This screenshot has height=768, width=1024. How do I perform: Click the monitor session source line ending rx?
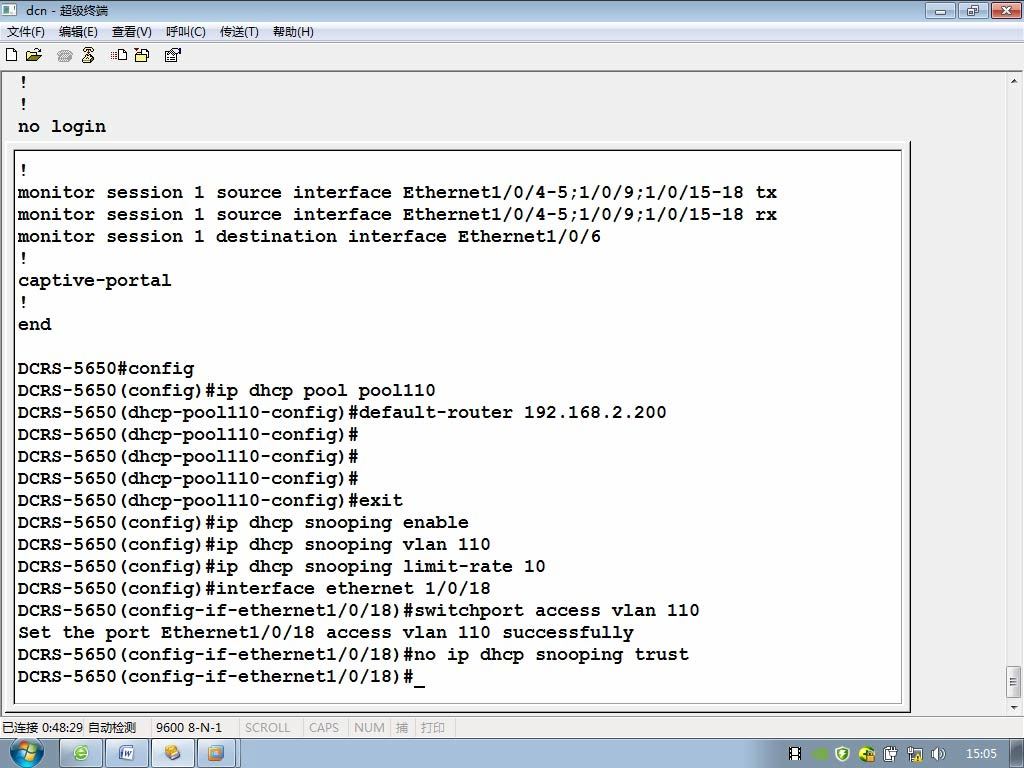[397, 215]
